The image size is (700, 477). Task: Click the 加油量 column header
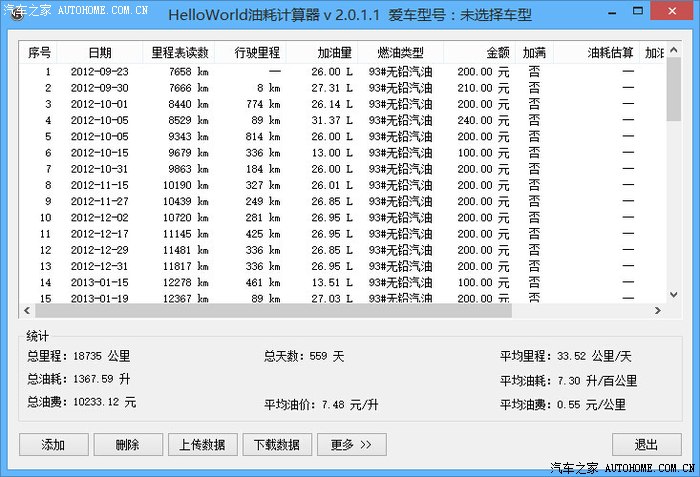[x=334, y=52]
